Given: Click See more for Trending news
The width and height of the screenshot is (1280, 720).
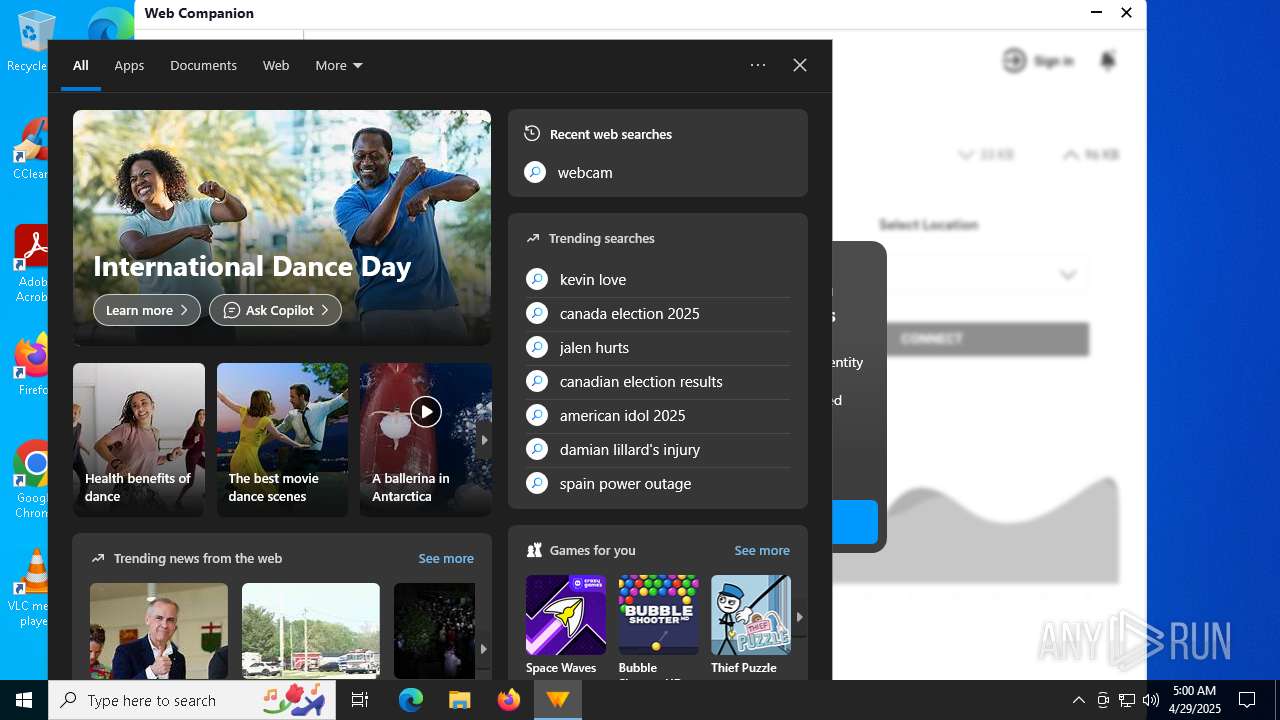Looking at the screenshot, I should point(446,559).
